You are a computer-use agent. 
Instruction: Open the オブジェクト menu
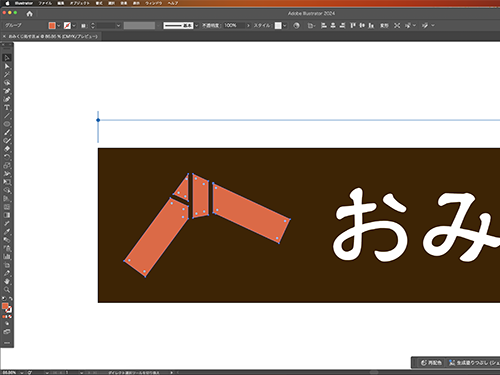[79, 3]
